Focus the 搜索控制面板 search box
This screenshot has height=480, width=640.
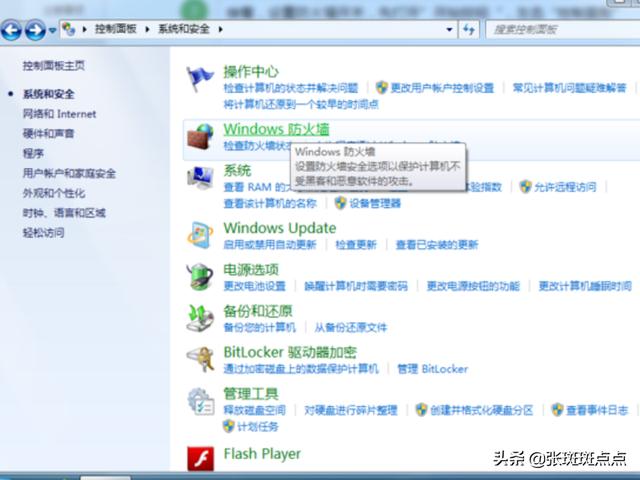[x=562, y=29]
